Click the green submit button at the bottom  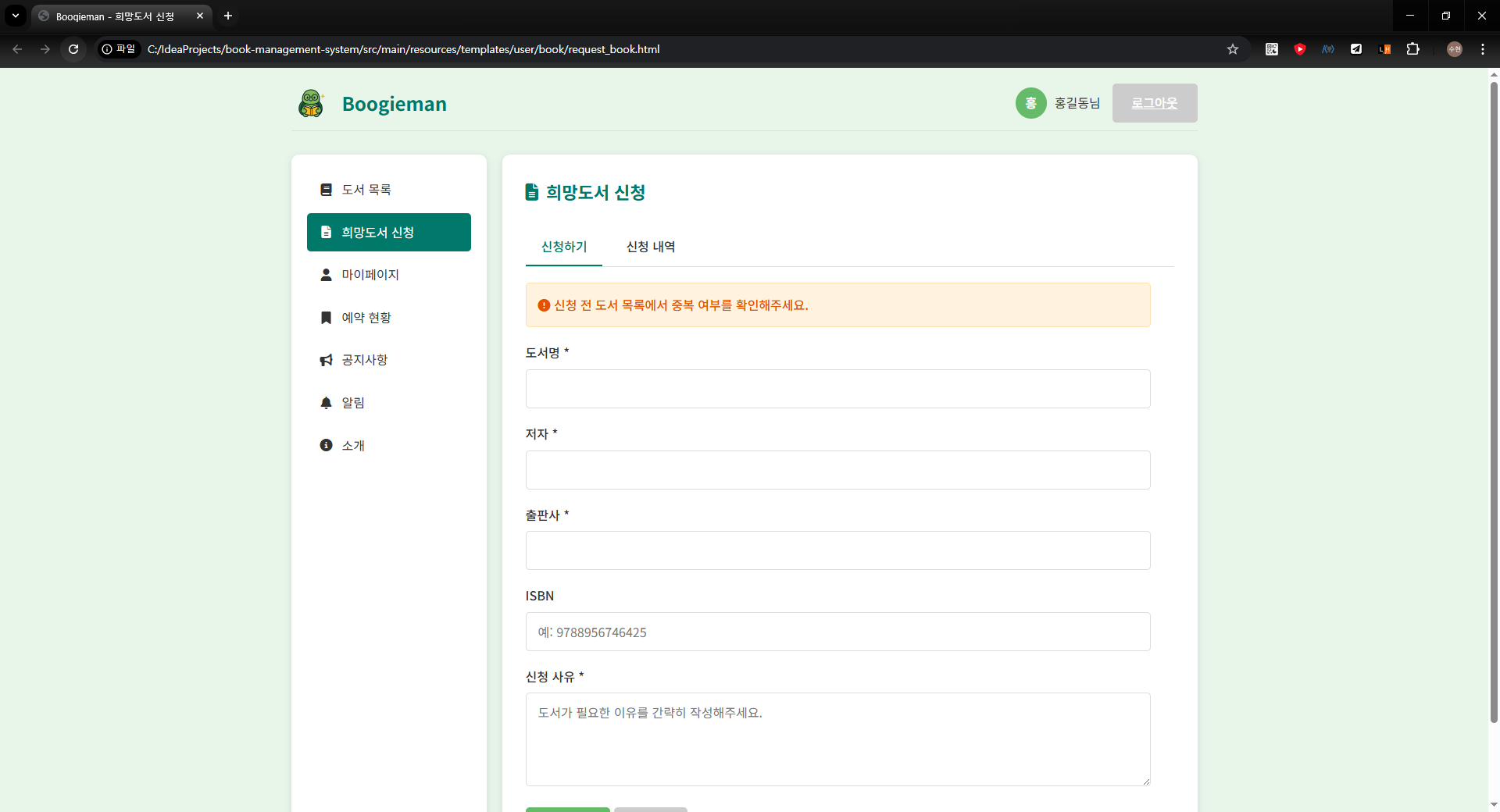[567, 810]
